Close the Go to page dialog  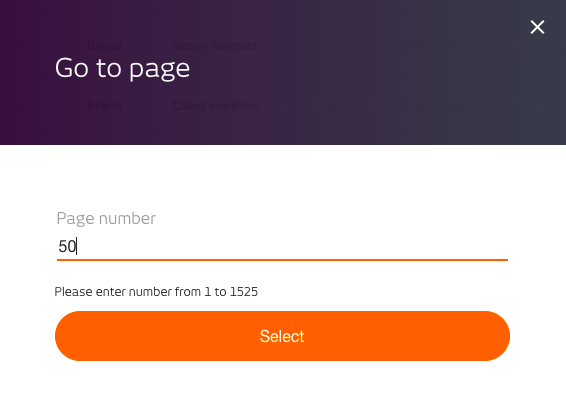(x=537, y=27)
